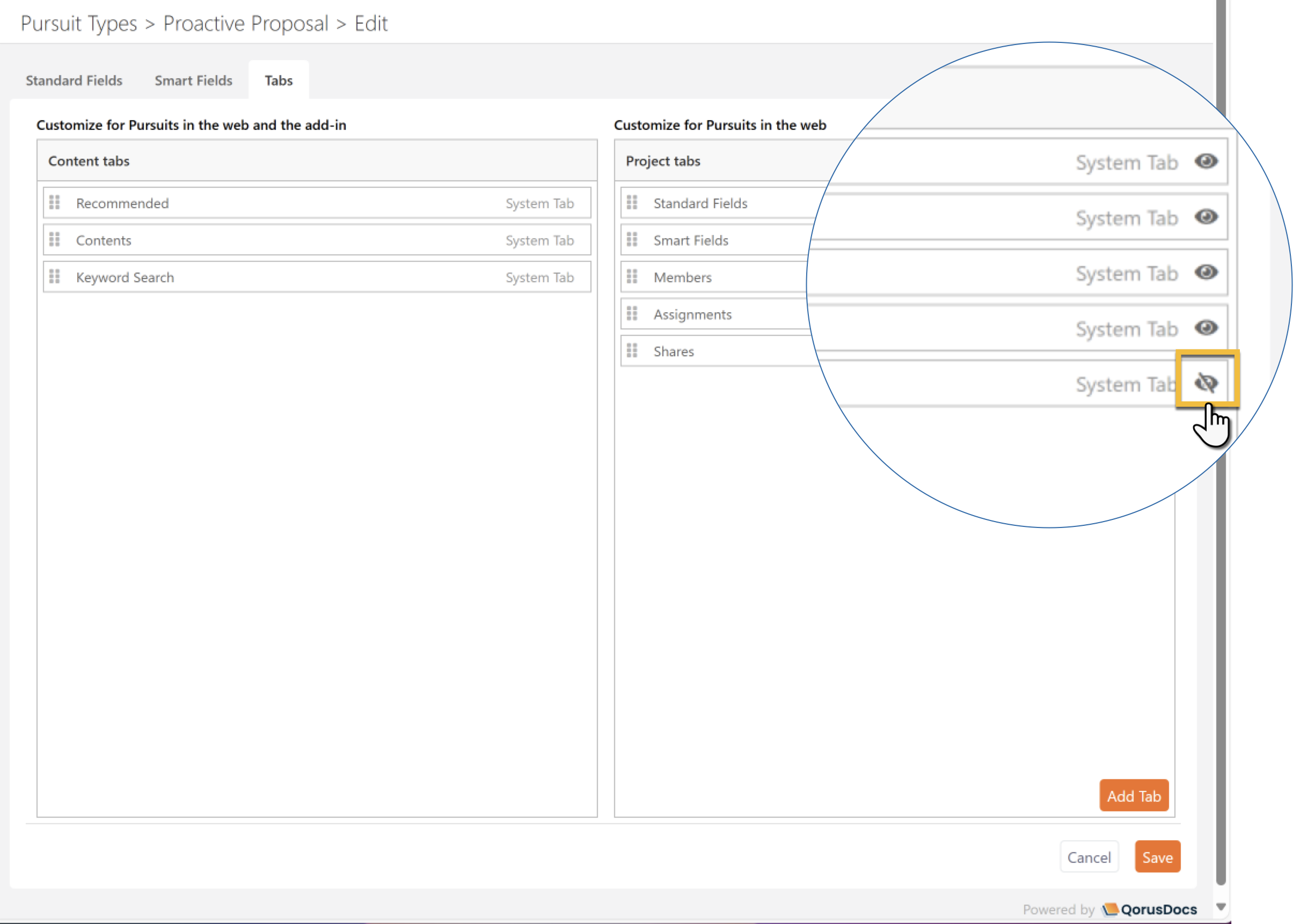The height and width of the screenshot is (924, 1300).
Task: Click drag handle for Recommended tab
Action: point(55,202)
